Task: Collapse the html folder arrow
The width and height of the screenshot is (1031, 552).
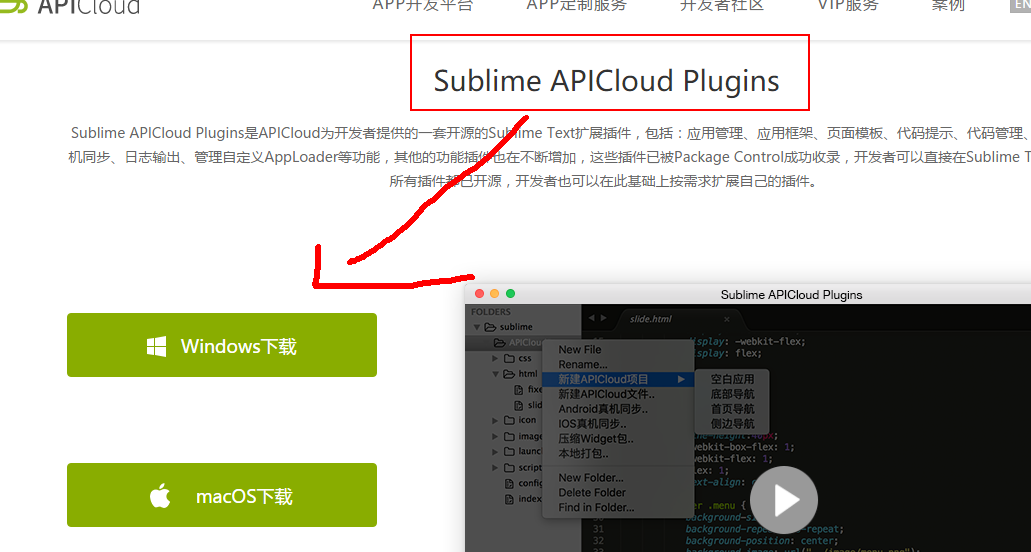Action: (495, 374)
